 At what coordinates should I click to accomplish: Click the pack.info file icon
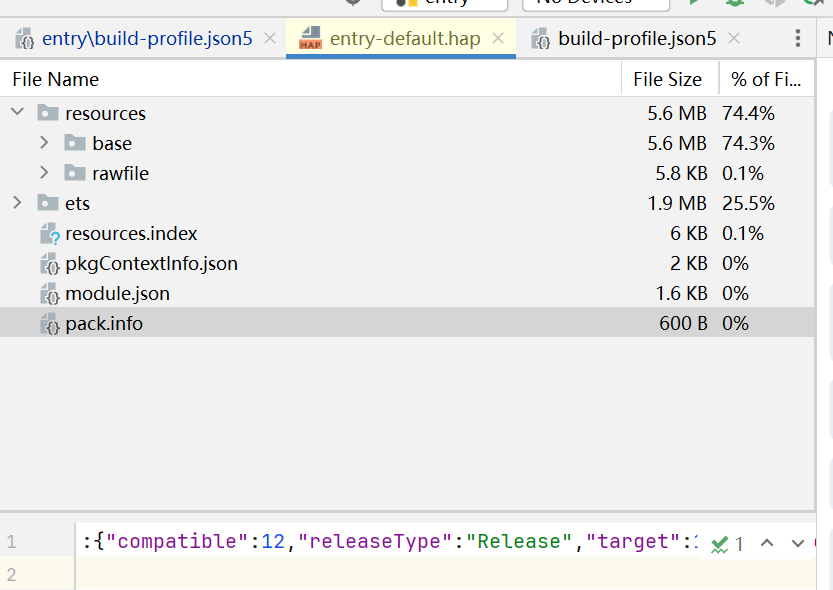pos(49,324)
